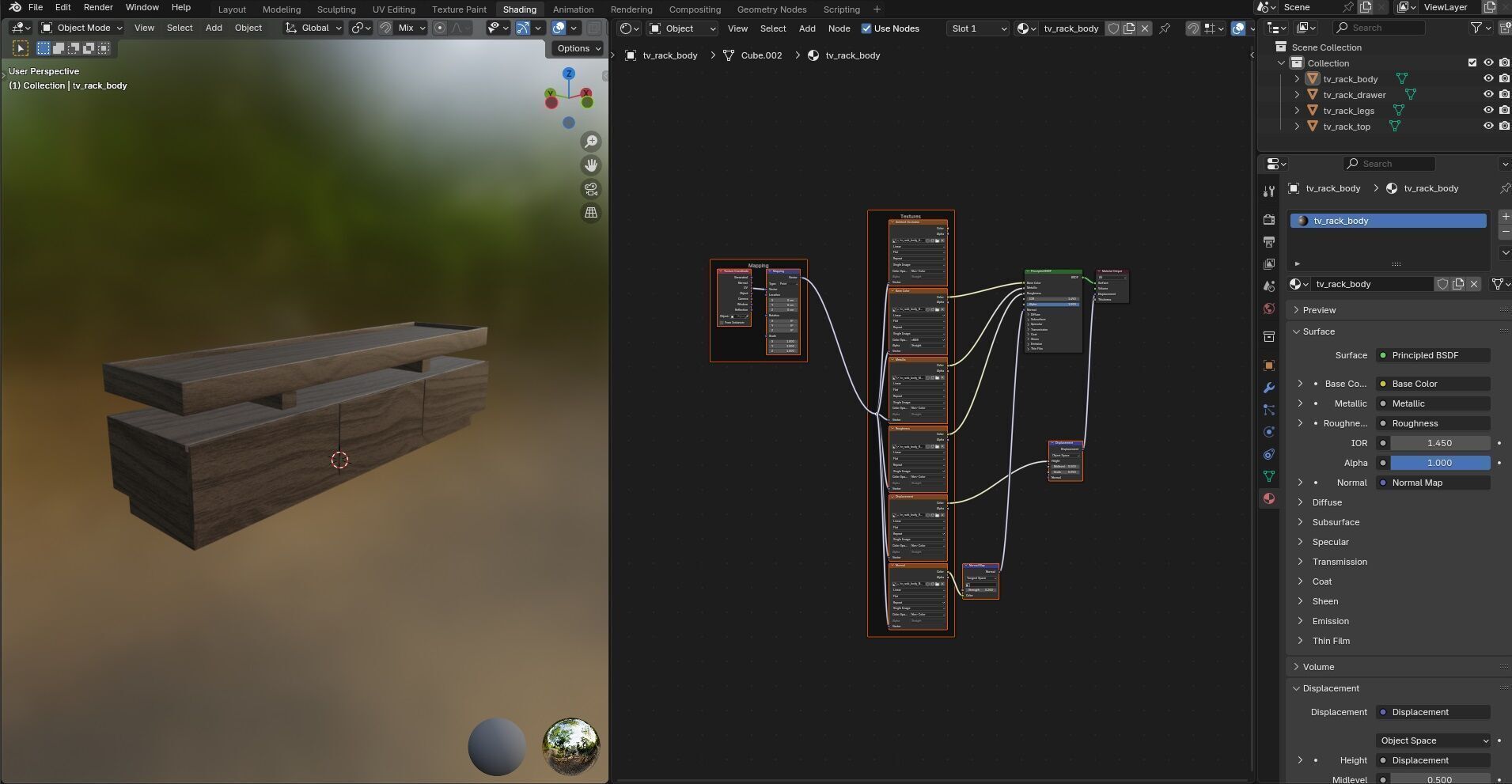Toggle the camera view icon in the viewport

click(591, 189)
